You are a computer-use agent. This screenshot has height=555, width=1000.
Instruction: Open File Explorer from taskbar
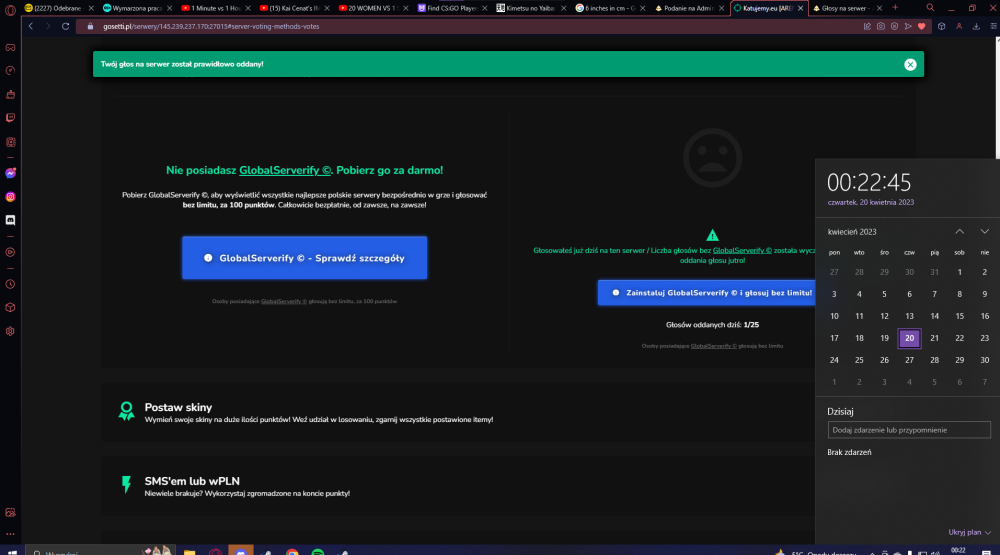tap(189, 551)
